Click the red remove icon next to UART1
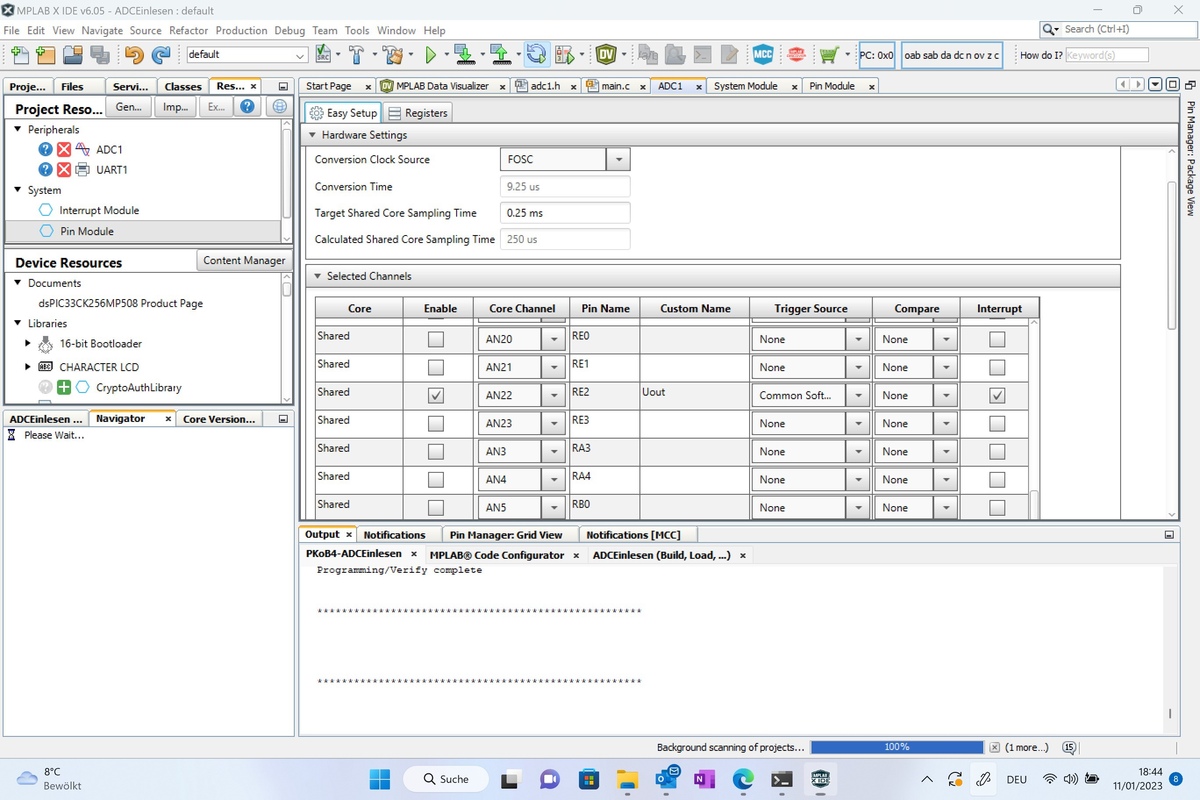The height and width of the screenshot is (800, 1200). tap(64, 170)
